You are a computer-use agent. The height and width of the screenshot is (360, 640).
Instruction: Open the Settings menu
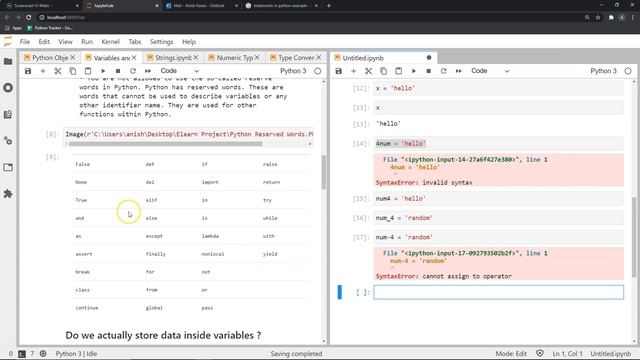click(x=162, y=42)
